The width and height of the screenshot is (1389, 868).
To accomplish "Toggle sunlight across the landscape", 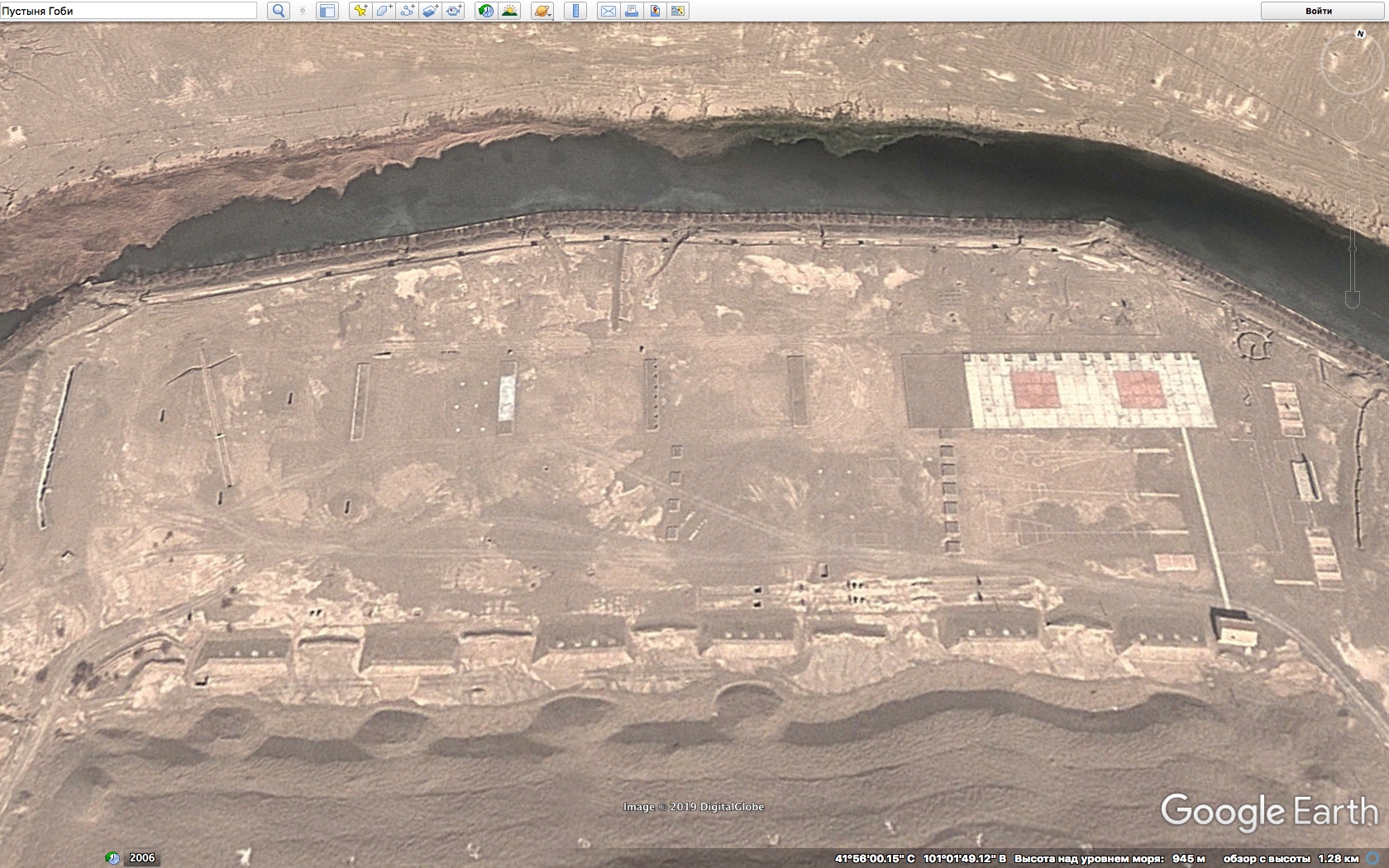I will pyautogui.click(x=509, y=11).
